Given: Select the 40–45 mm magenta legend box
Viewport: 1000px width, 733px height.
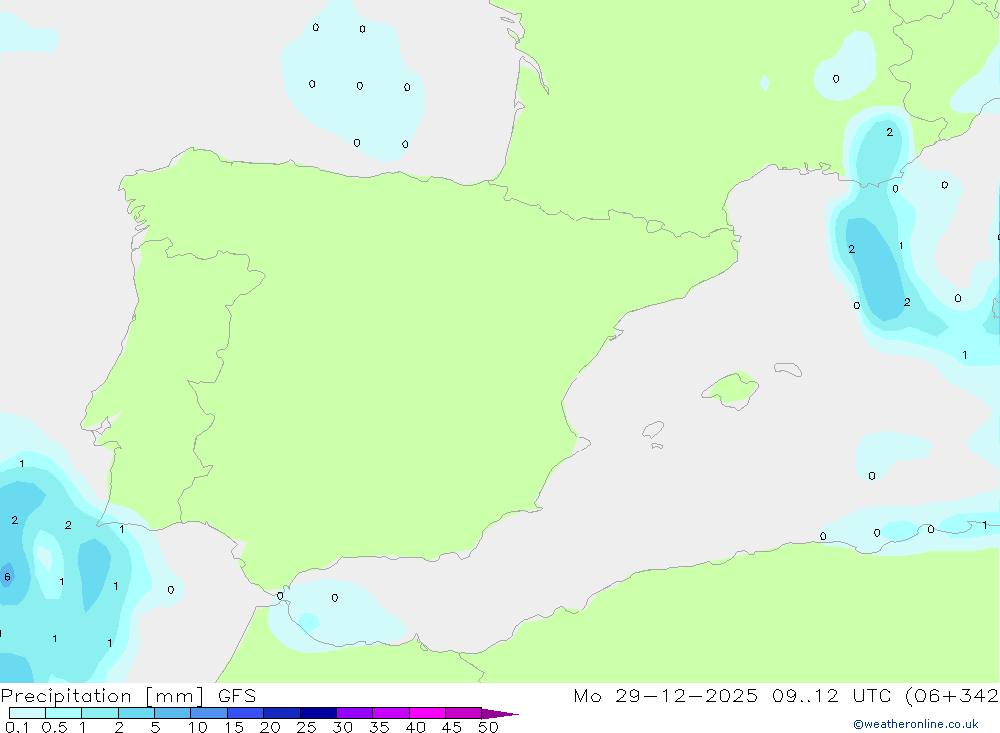Looking at the screenshot, I should coord(427,713).
